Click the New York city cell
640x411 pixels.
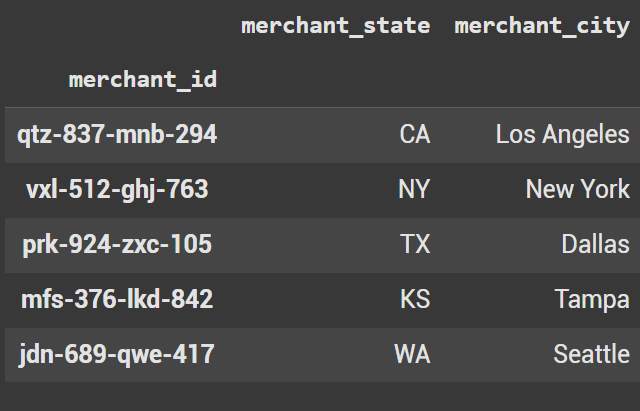577,190
